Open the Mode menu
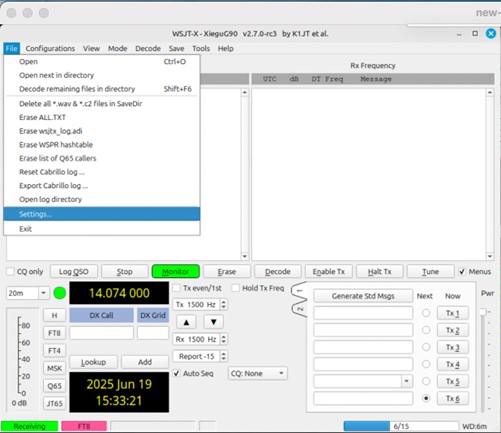 (117, 49)
